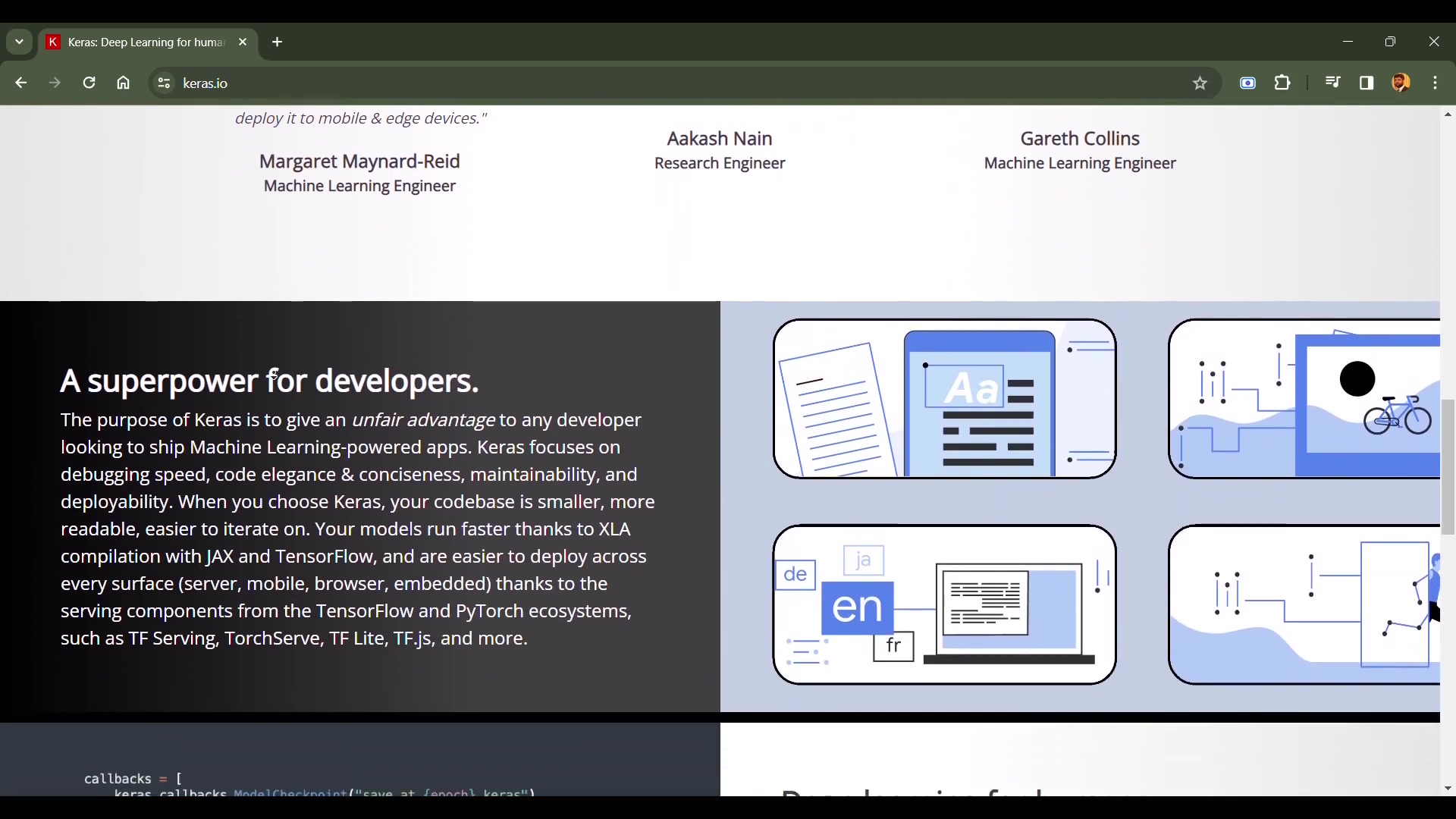Click the screen capture indicator icon

pyautogui.click(x=1248, y=83)
